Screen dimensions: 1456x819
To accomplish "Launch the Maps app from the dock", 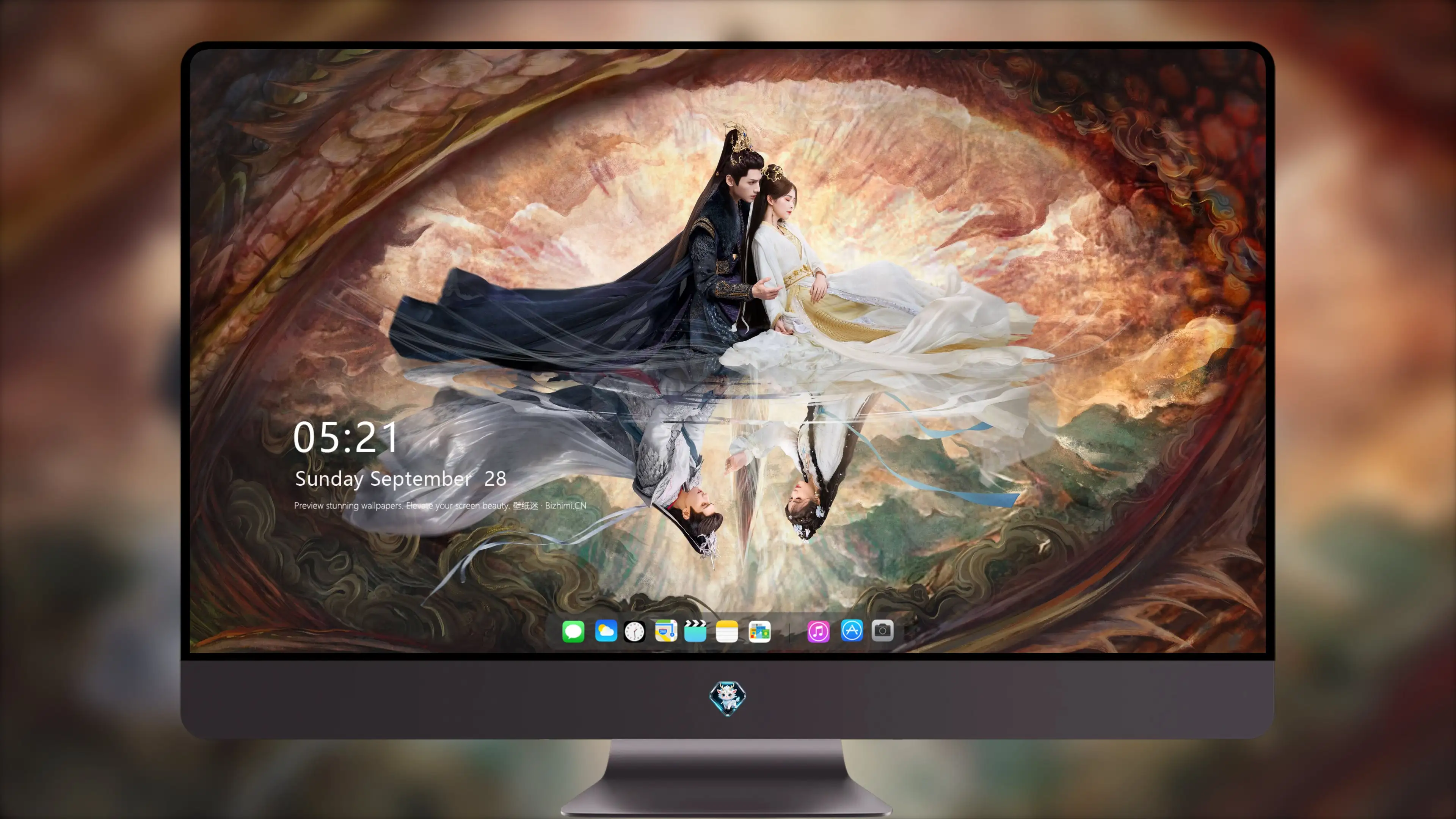I will pyautogui.click(x=666, y=631).
